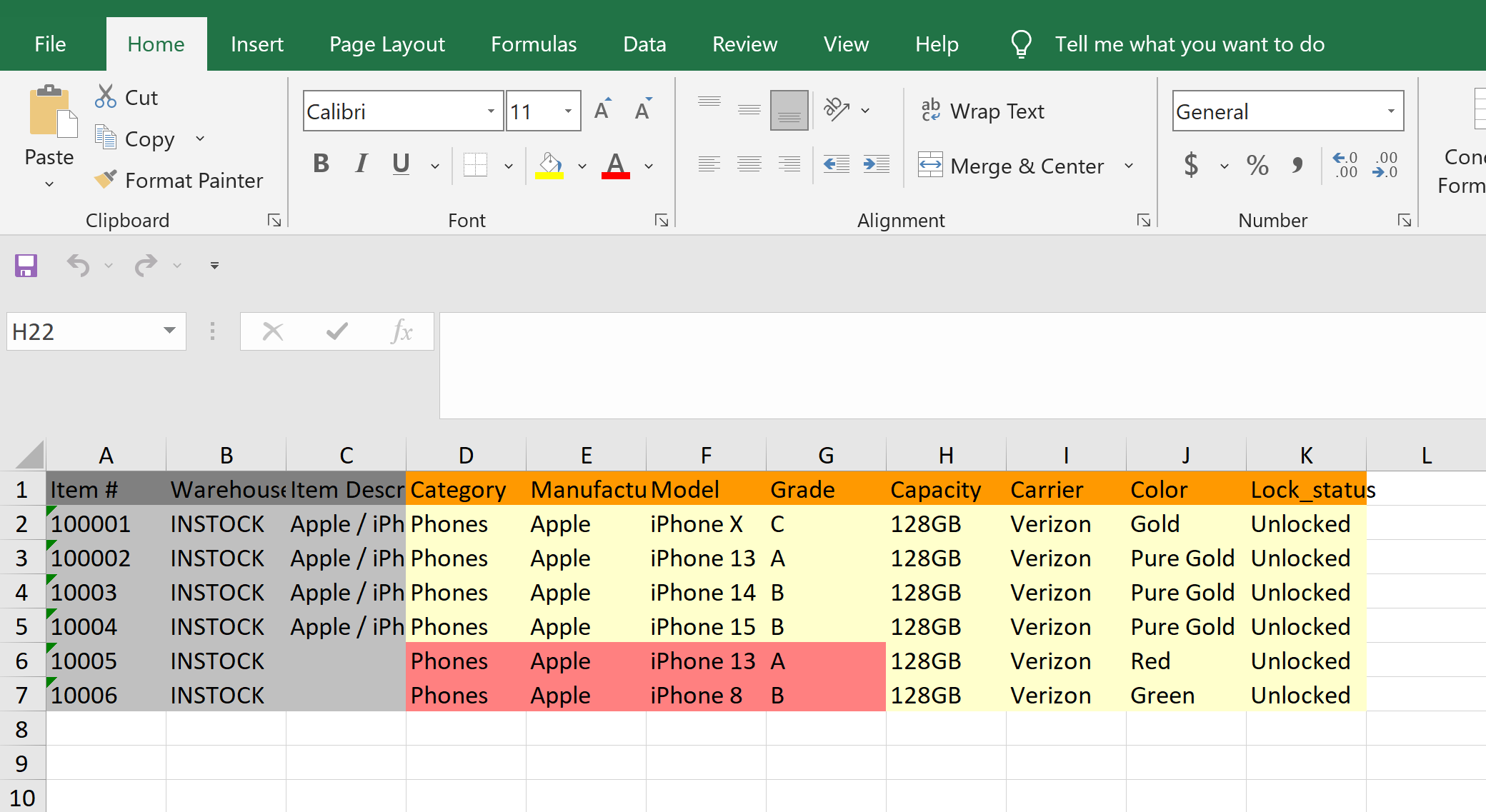Open Font settings dialog launcher
Screen dimensions: 1486x812
coord(662,220)
